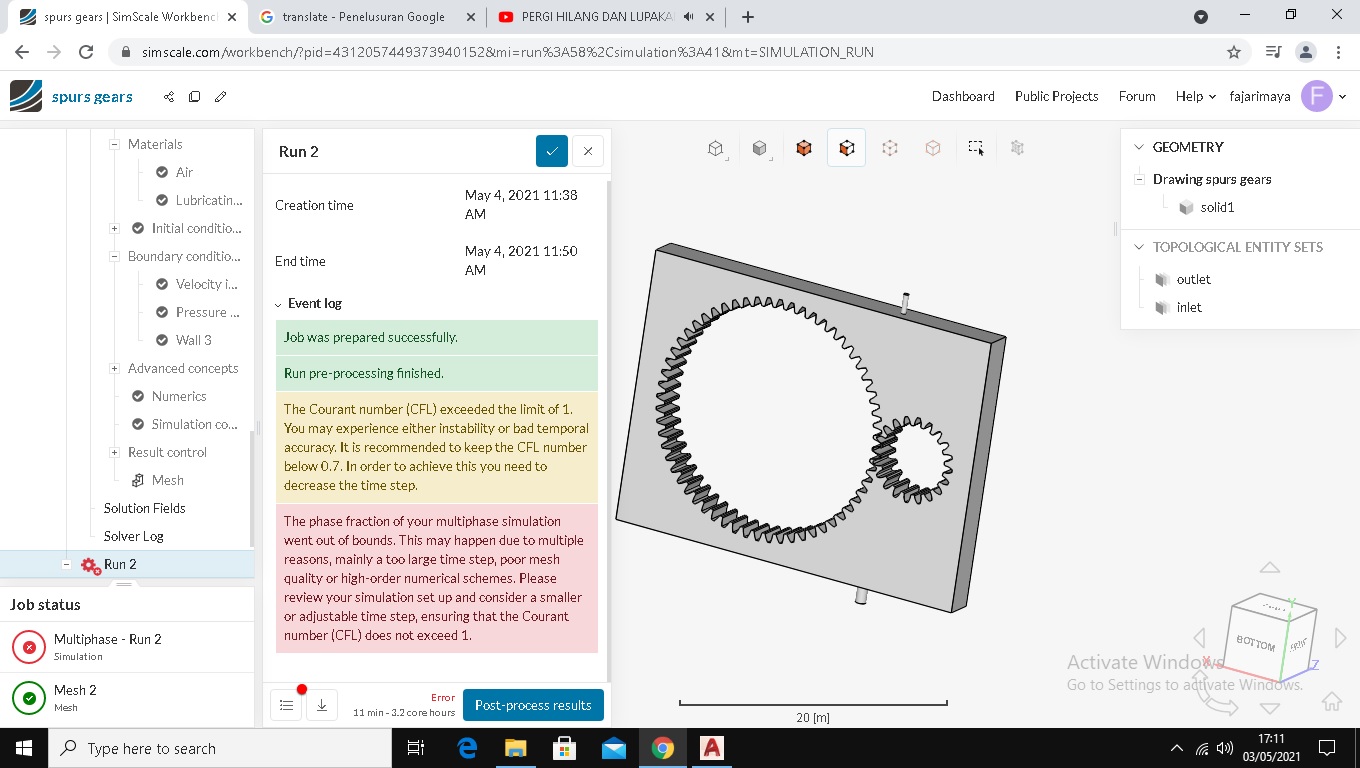Click the share project icon beside project name

click(x=168, y=96)
